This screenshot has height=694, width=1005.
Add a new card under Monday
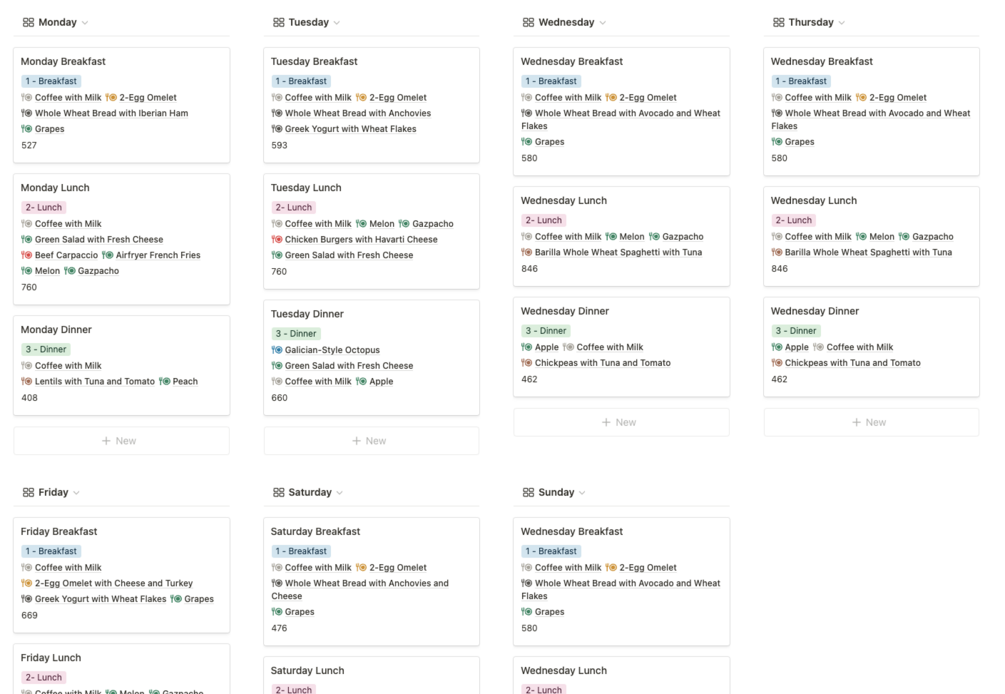(121, 441)
